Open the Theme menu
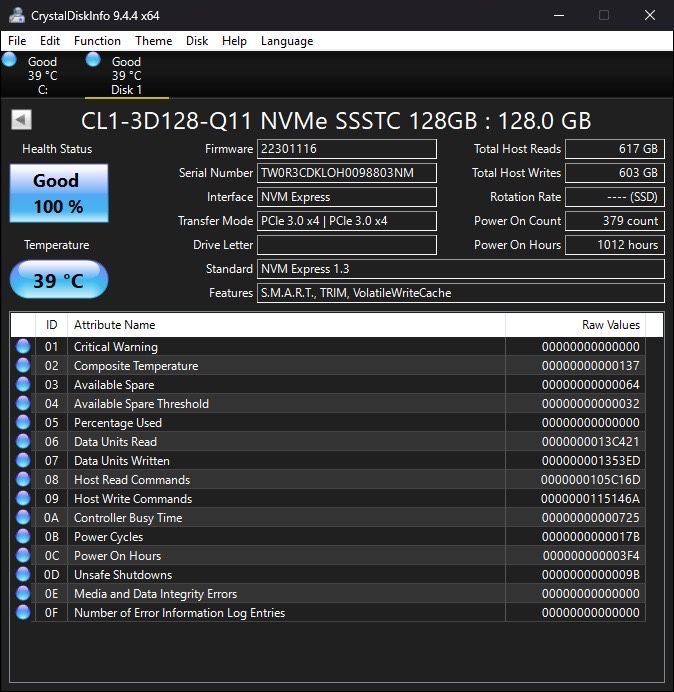The image size is (674, 692). 154,41
